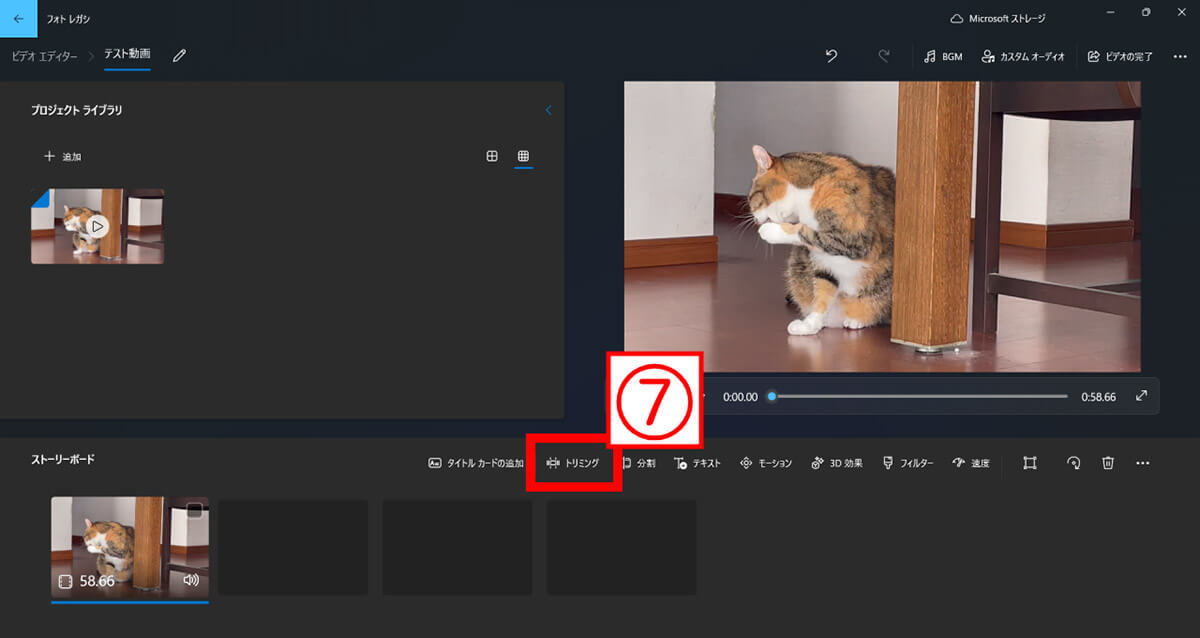The height and width of the screenshot is (638, 1200).
Task: Switch library to medium grid view
Action: tap(492, 156)
